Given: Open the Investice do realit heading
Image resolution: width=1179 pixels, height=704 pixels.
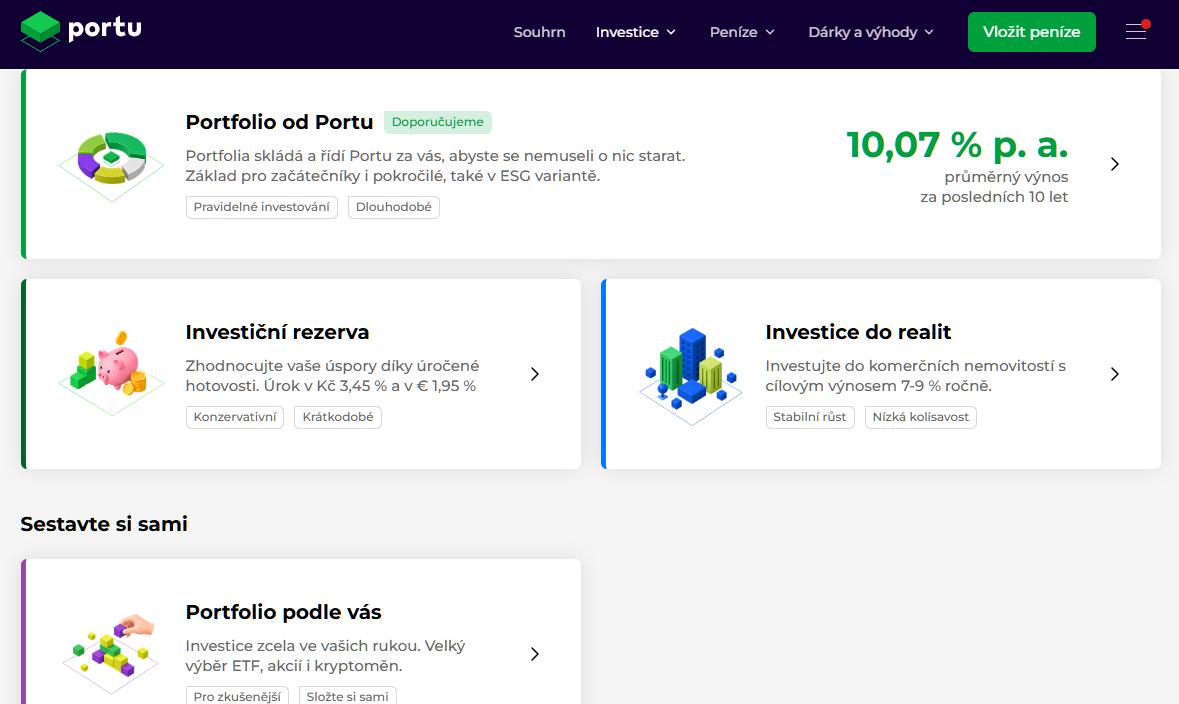Looking at the screenshot, I should click(x=858, y=332).
